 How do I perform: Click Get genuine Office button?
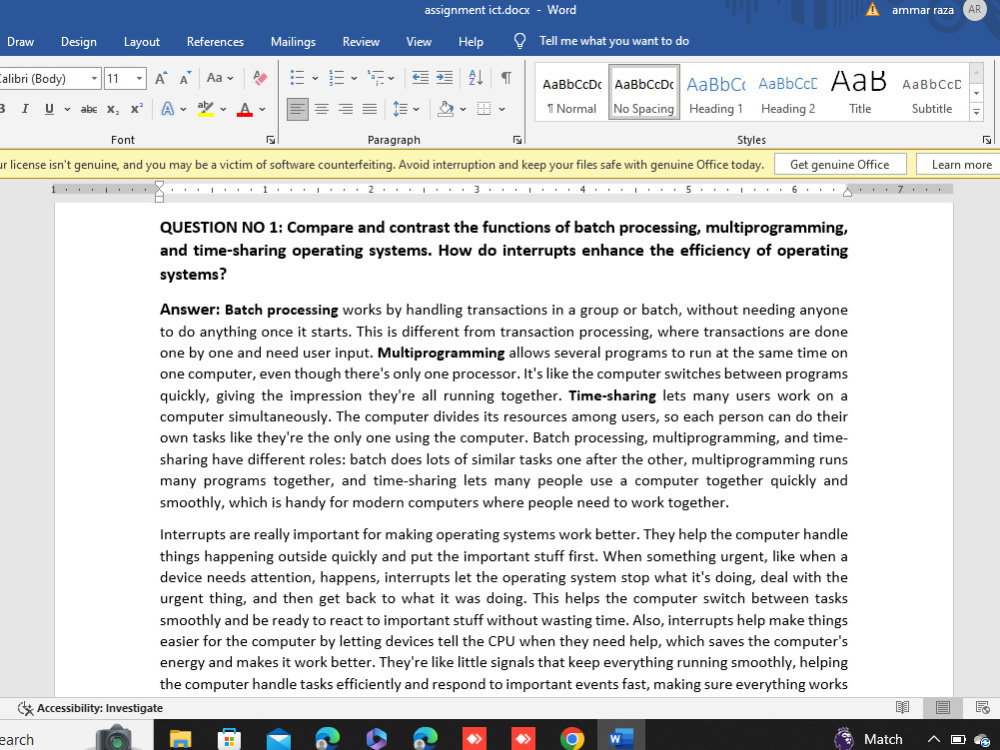pos(840,165)
